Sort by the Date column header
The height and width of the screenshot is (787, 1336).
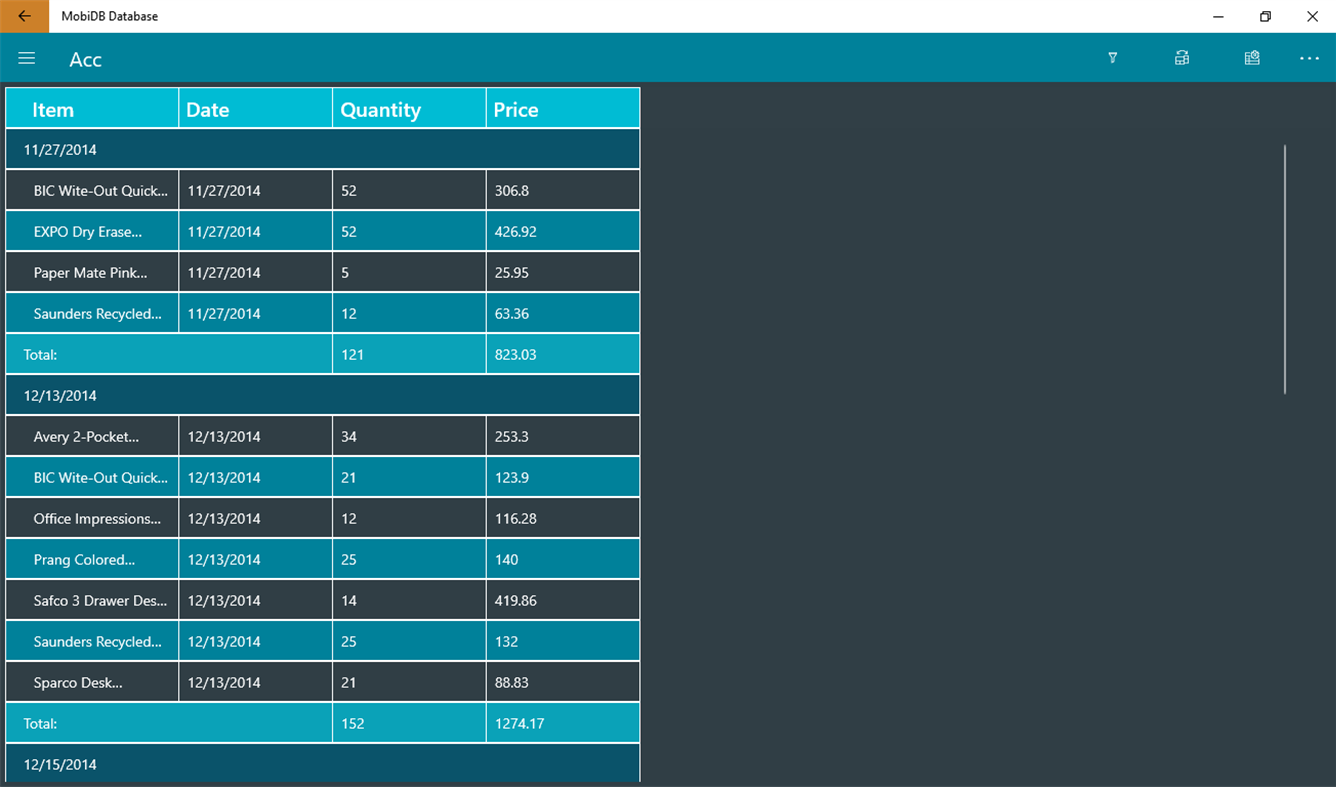coord(256,109)
